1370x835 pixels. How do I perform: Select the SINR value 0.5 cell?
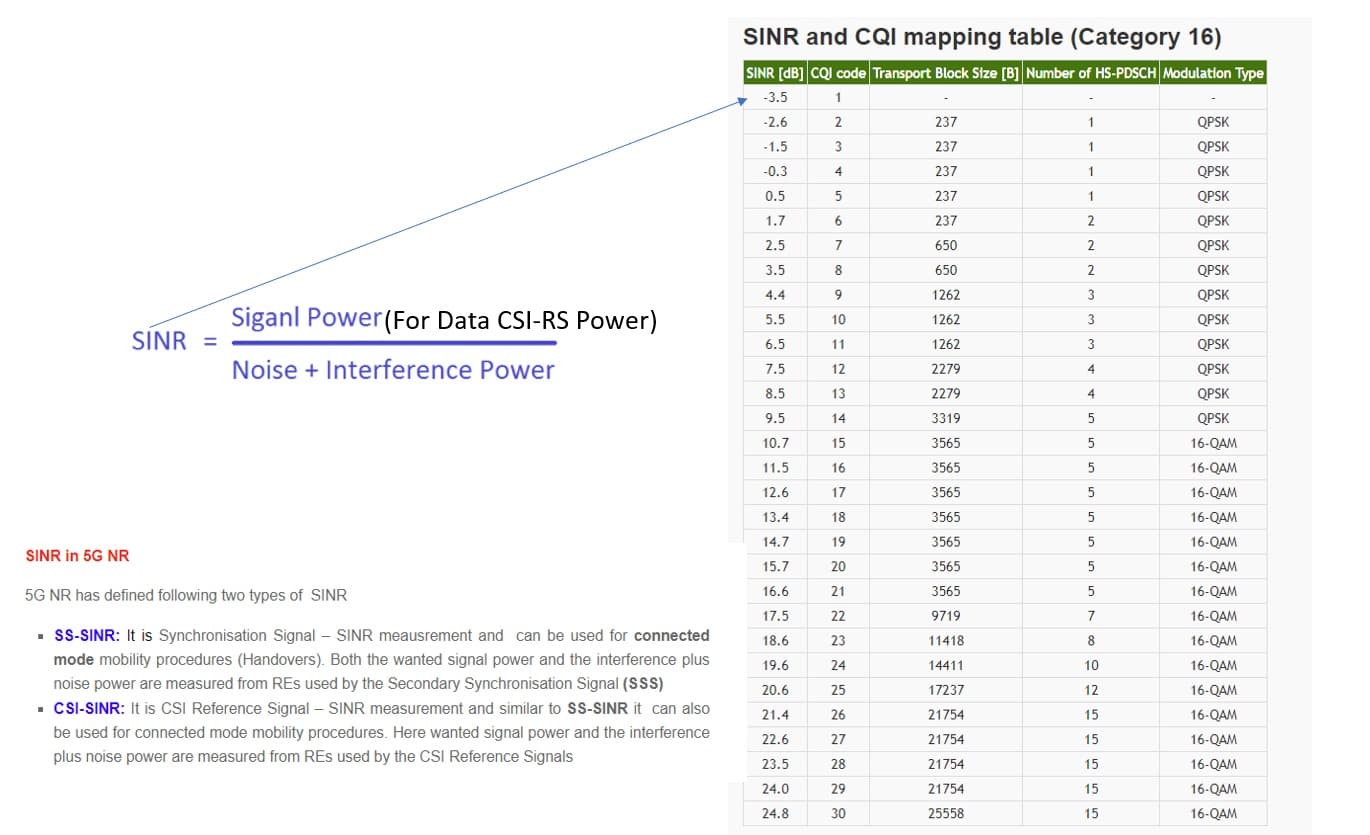(x=775, y=196)
